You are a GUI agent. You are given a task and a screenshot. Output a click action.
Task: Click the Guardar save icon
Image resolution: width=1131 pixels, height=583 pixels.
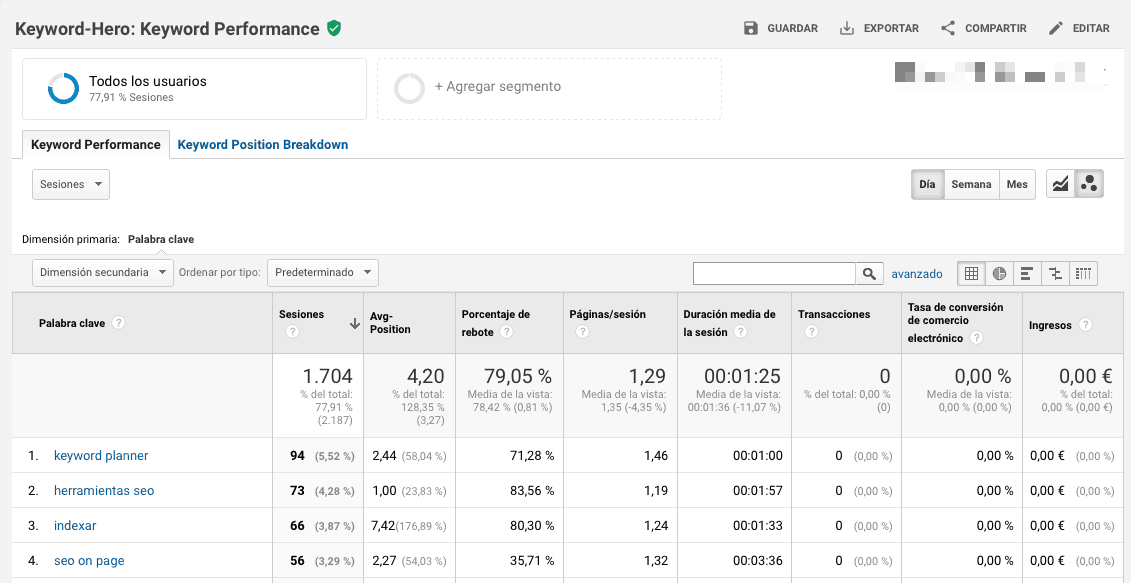751,28
